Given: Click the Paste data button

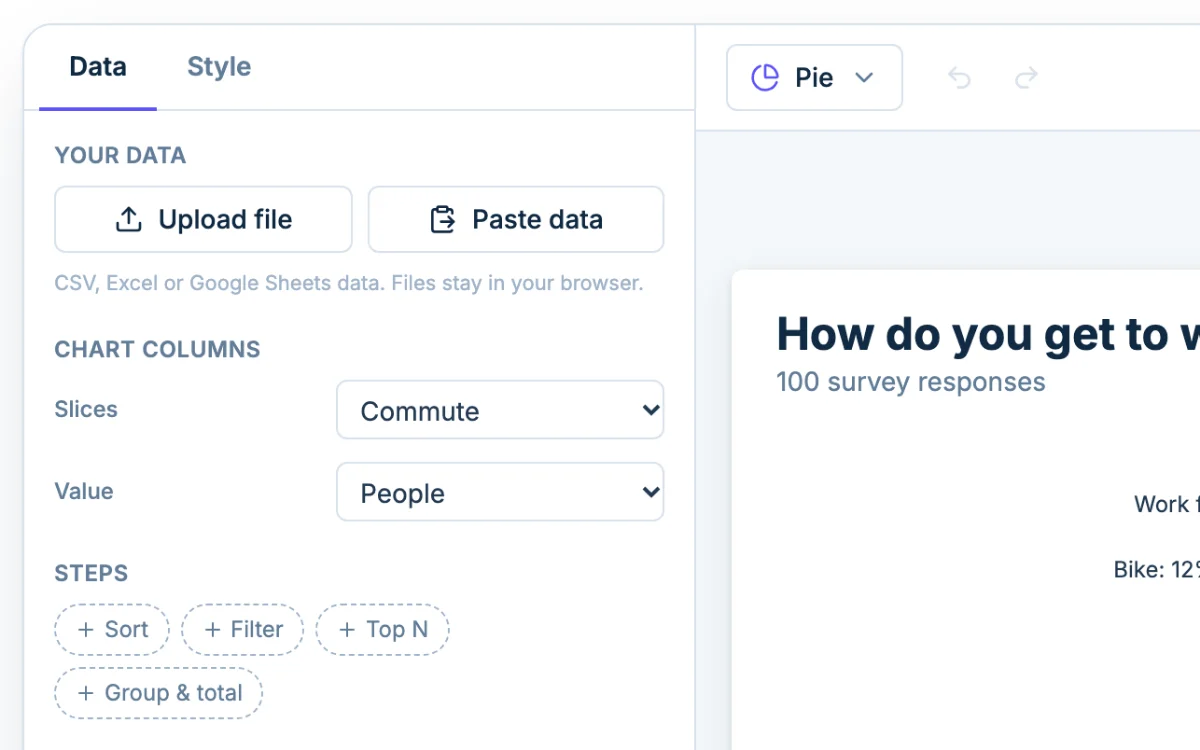Looking at the screenshot, I should 516,219.
